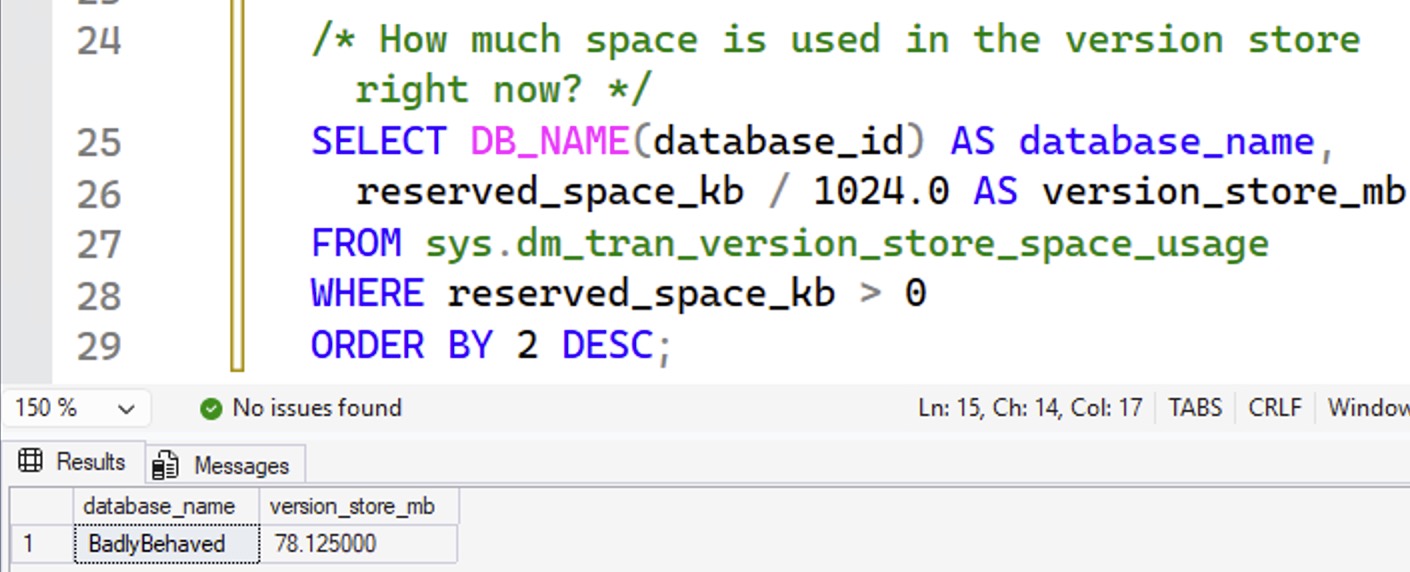Open the 150 % zoom level dropdown
Screen dimensions: 1410x572
point(126,409)
